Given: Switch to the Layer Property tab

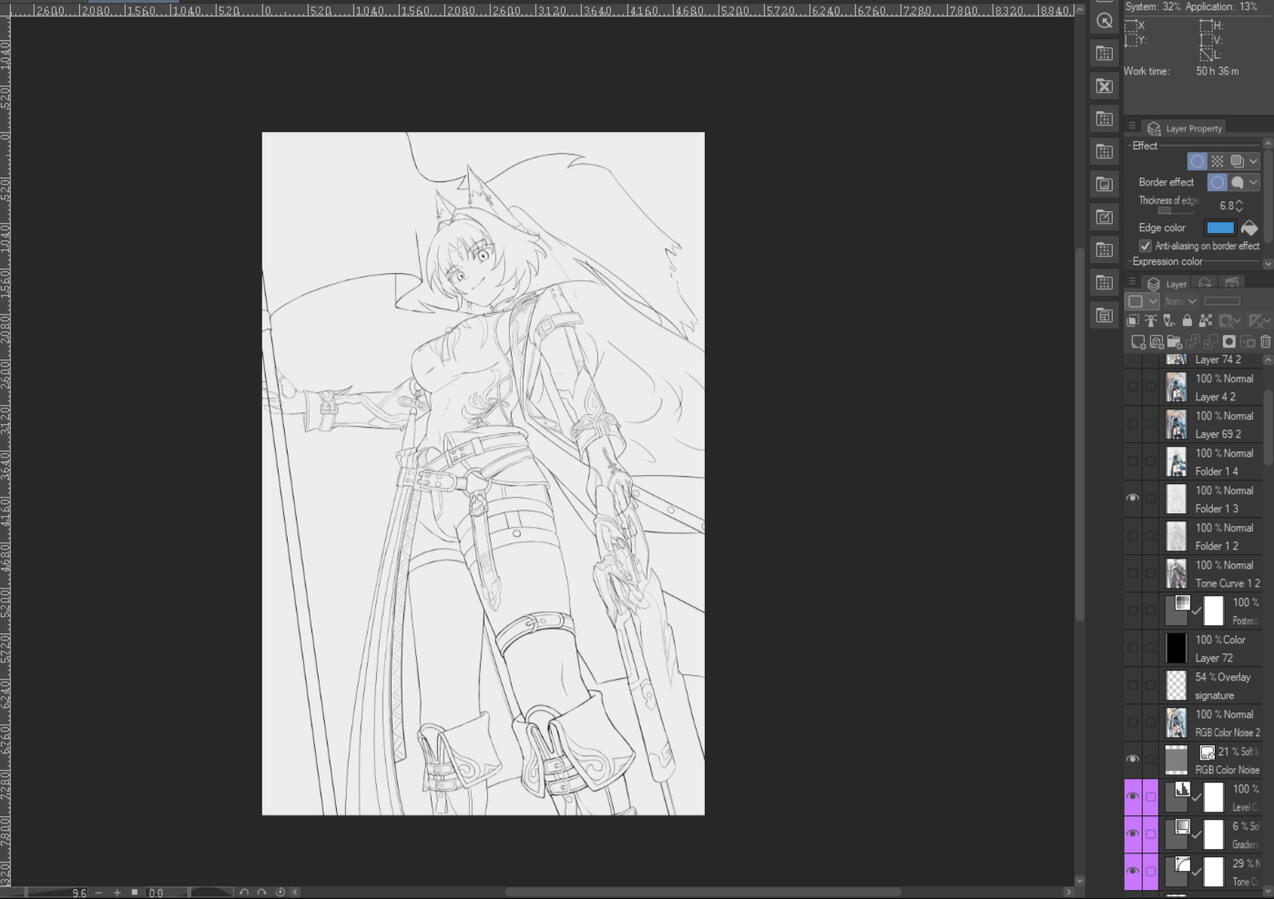Looking at the screenshot, I should pyautogui.click(x=1192, y=128).
